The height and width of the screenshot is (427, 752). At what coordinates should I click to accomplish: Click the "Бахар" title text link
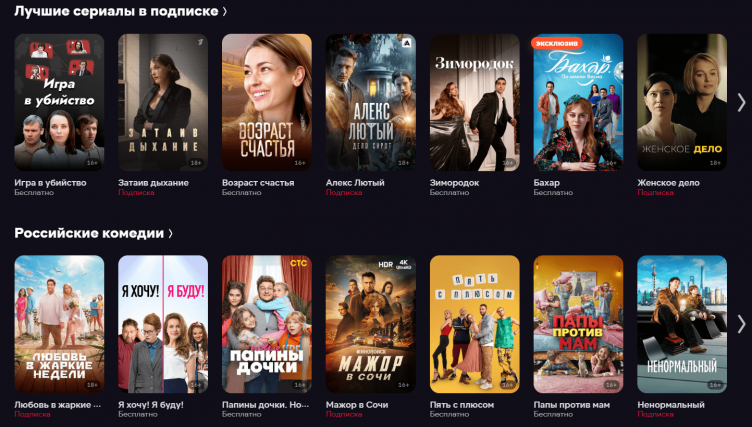(547, 183)
